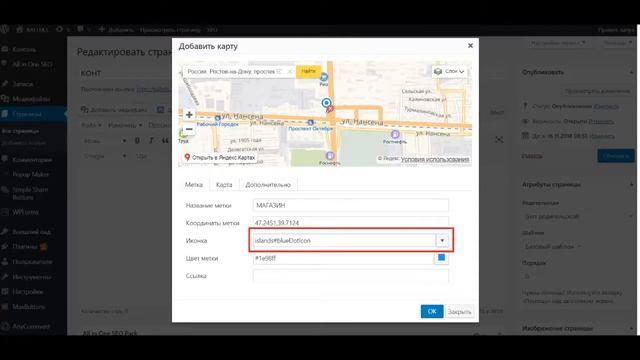Click WordPress logo in admin bar
Image resolution: width=640 pixels, height=360 pixels.
point(4,29)
